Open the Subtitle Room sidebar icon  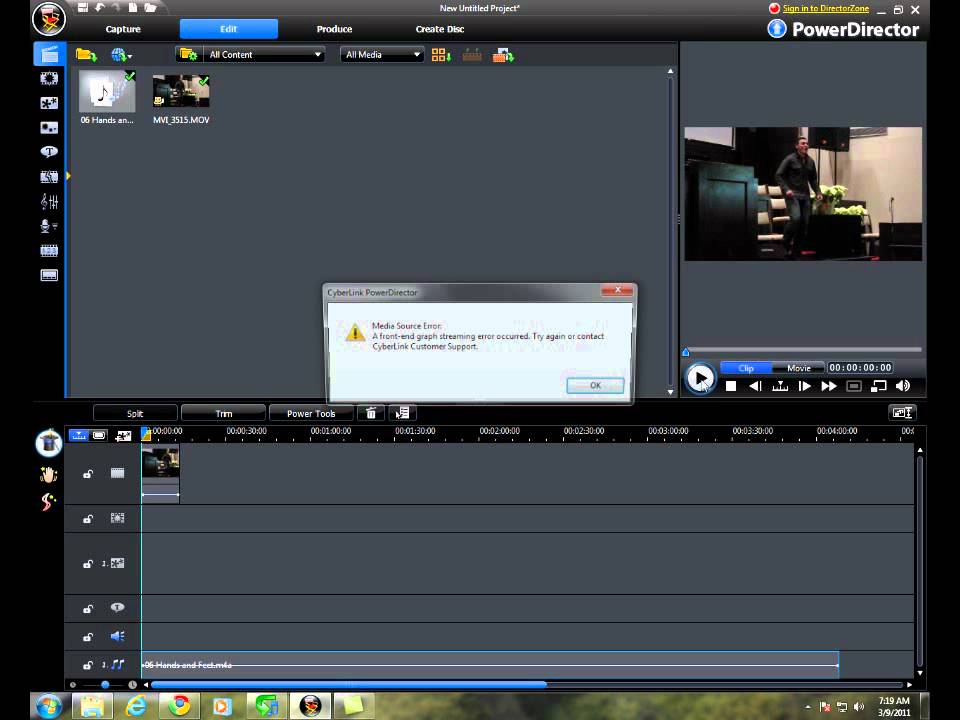pyautogui.click(x=49, y=275)
